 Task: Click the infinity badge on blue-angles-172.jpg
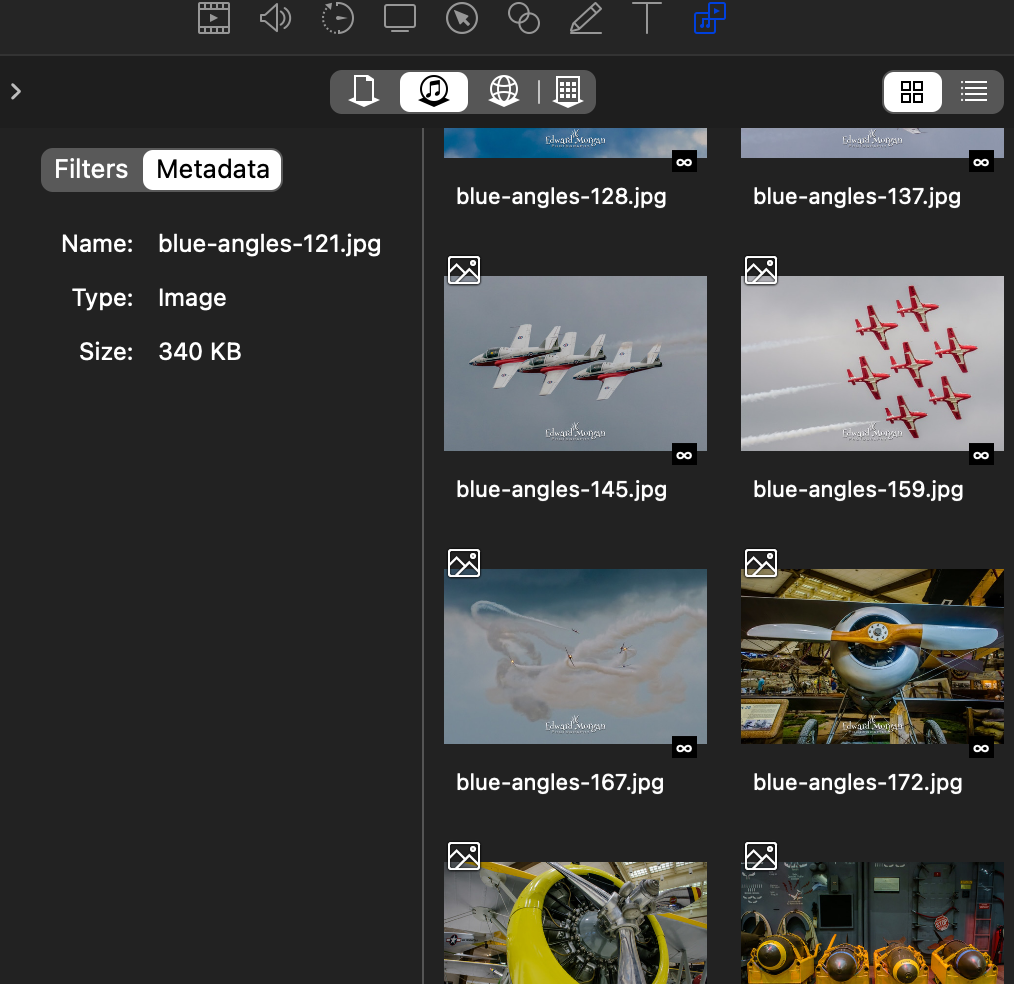coord(981,748)
